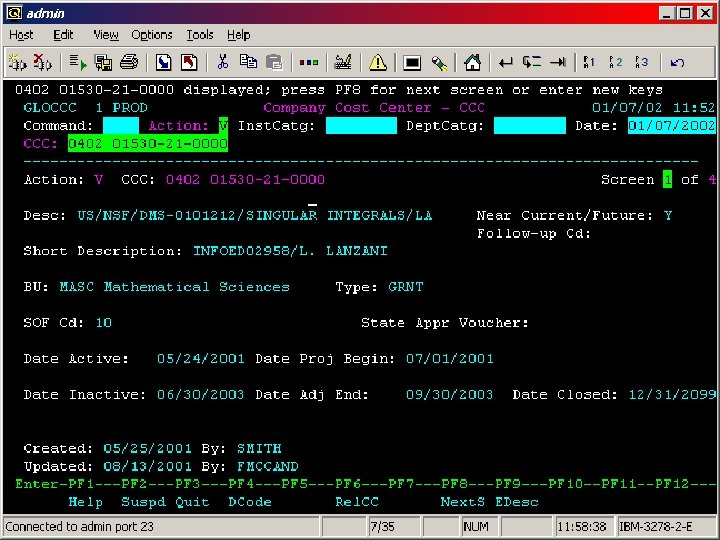Click the Desc value US/NSF/DMS-0101212
Viewport: 720px width, 540px height.
(x=254, y=215)
